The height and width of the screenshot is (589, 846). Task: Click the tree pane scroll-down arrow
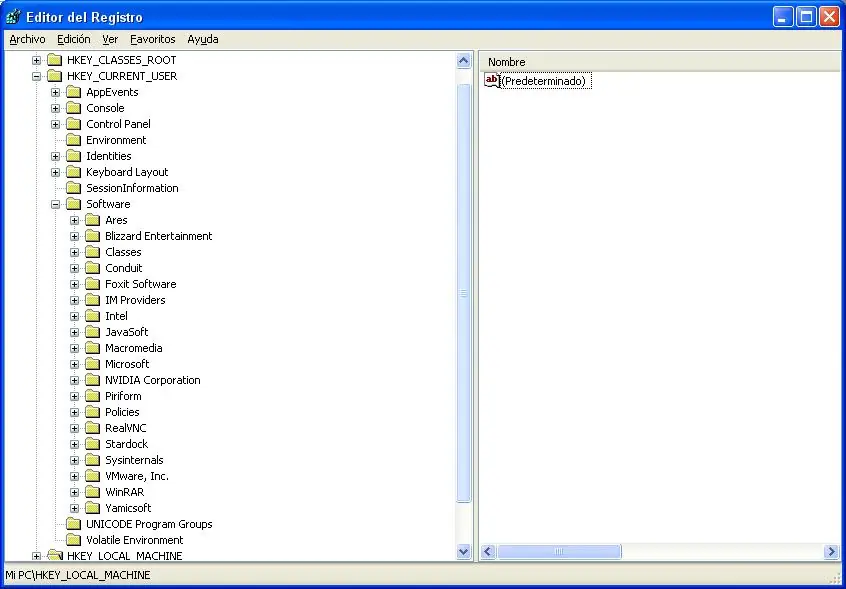click(463, 552)
